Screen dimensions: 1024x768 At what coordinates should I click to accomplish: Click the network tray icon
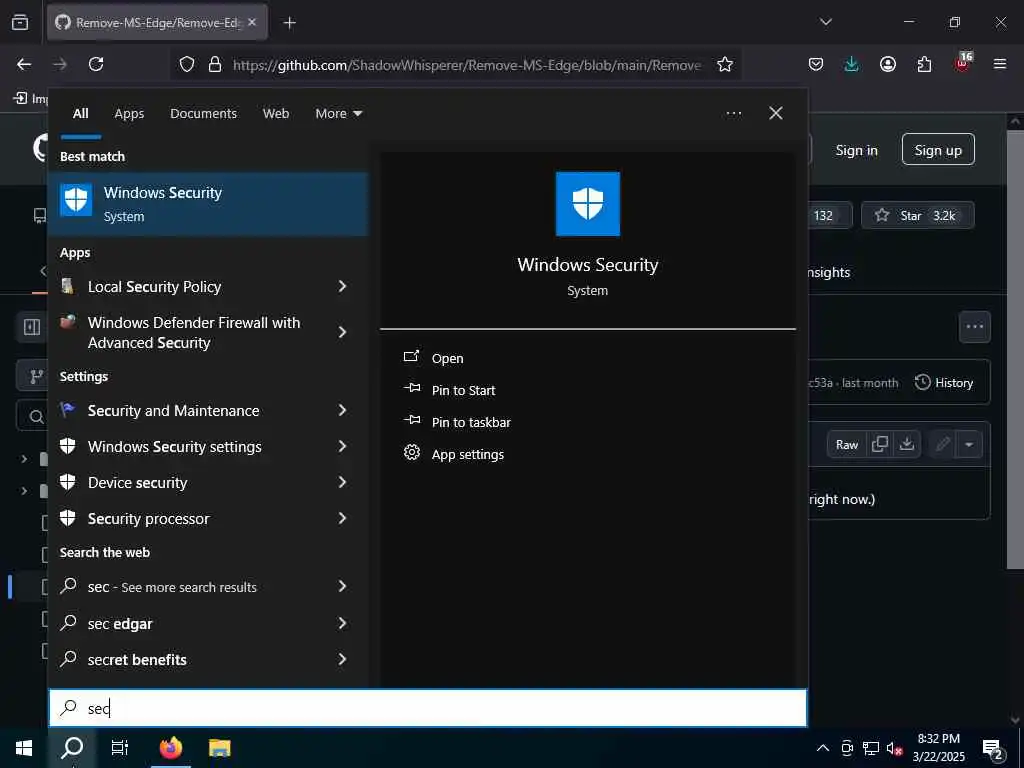click(871, 748)
